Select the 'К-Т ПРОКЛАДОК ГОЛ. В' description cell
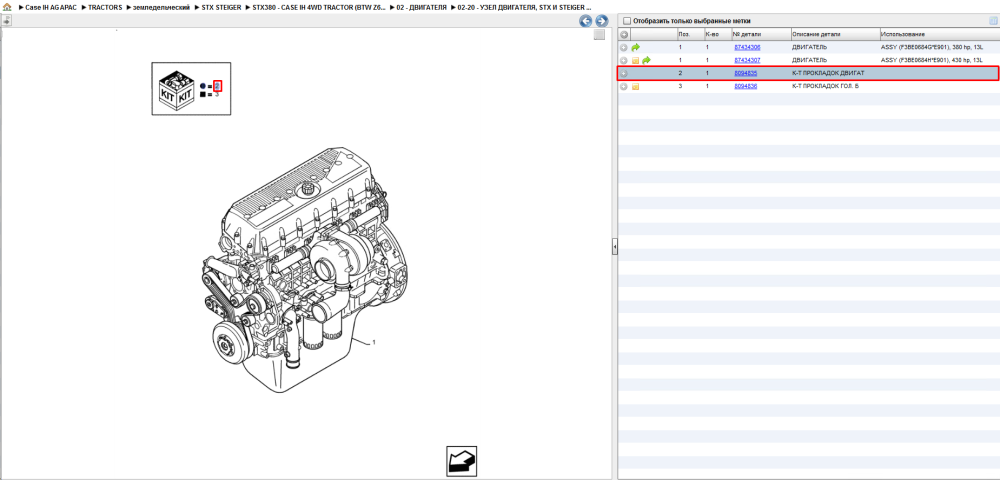 pyautogui.click(x=825, y=87)
